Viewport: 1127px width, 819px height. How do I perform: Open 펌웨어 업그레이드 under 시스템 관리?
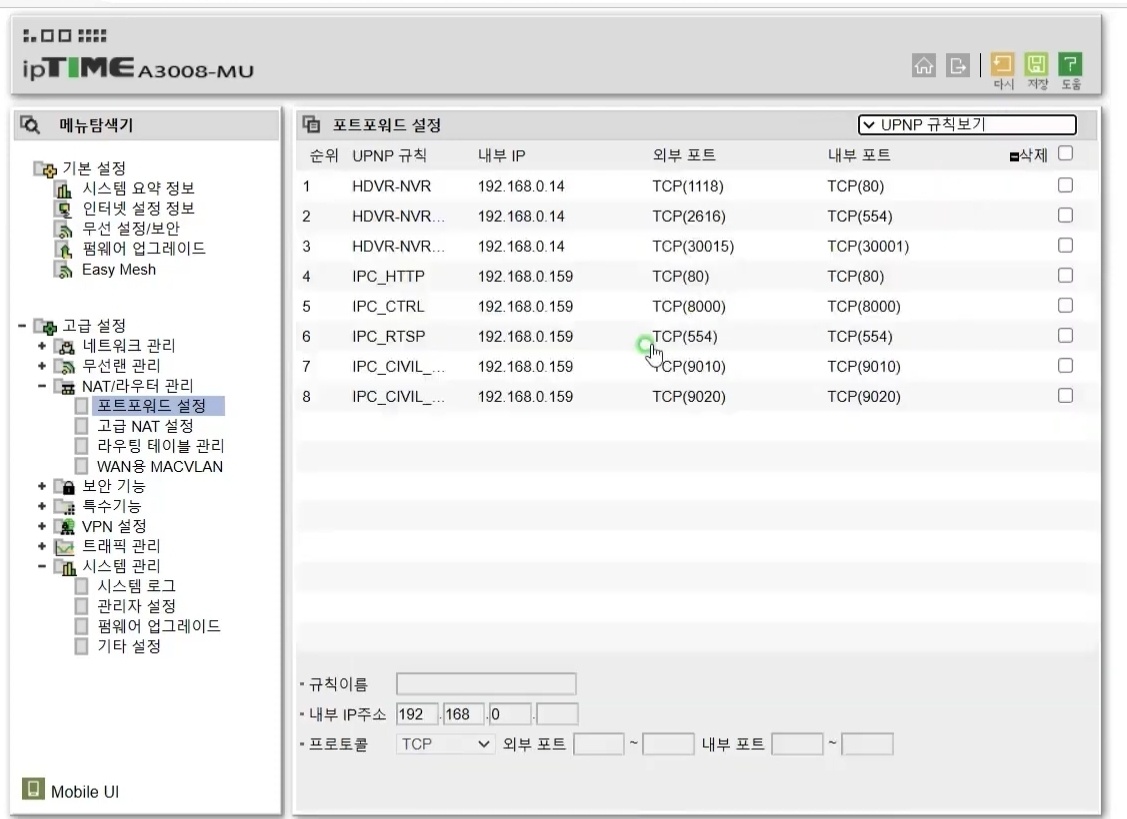pyautogui.click(x=159, y=626)
